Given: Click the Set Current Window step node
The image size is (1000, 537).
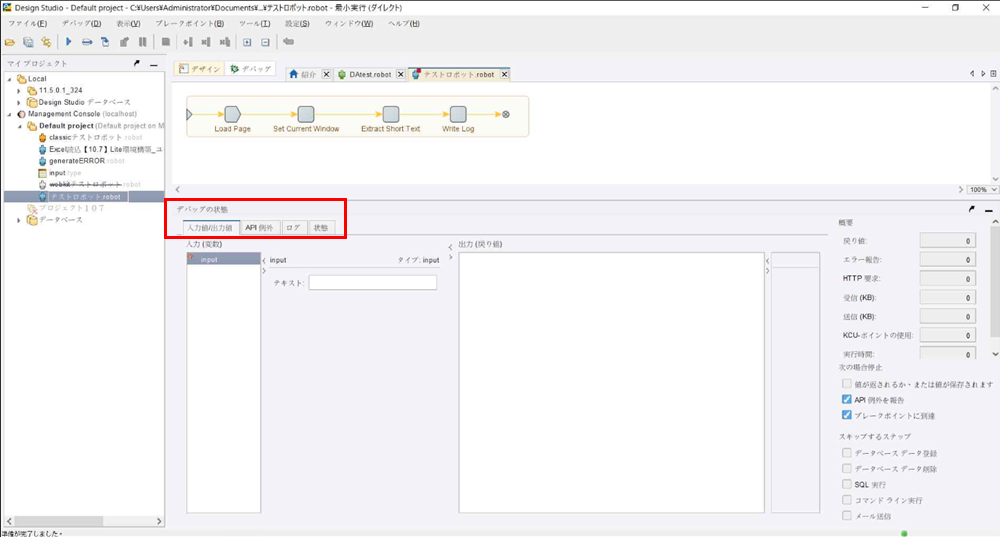Looking at the screenshot, I should point(306,114).
